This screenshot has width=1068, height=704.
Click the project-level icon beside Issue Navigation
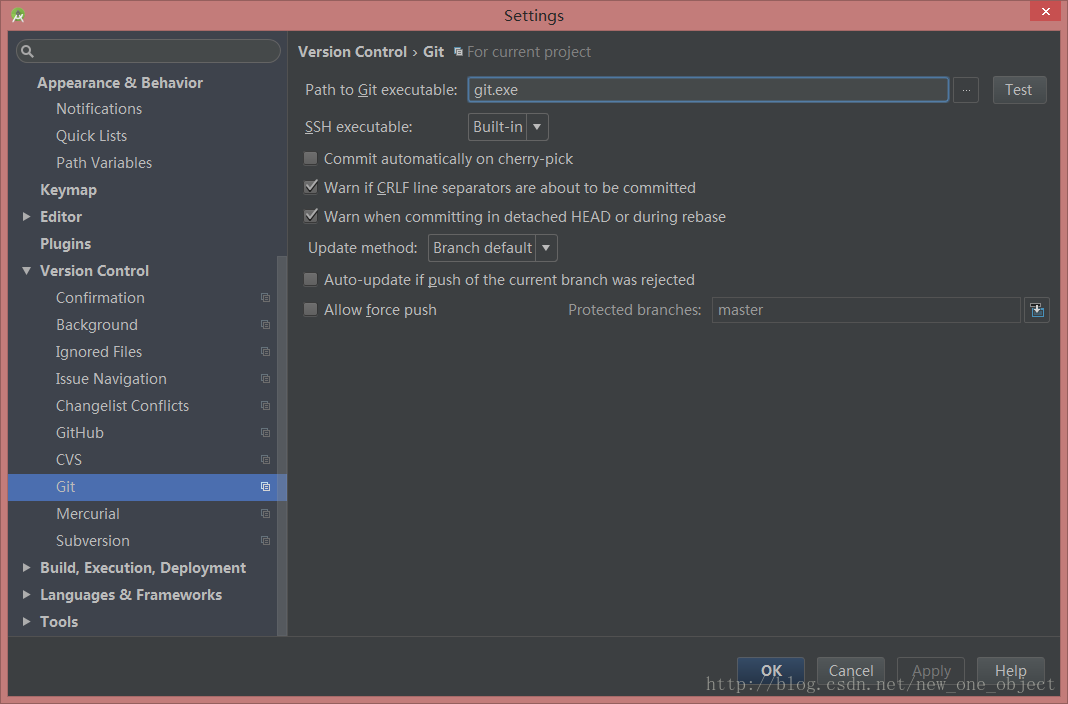click(x=266, y=379)
